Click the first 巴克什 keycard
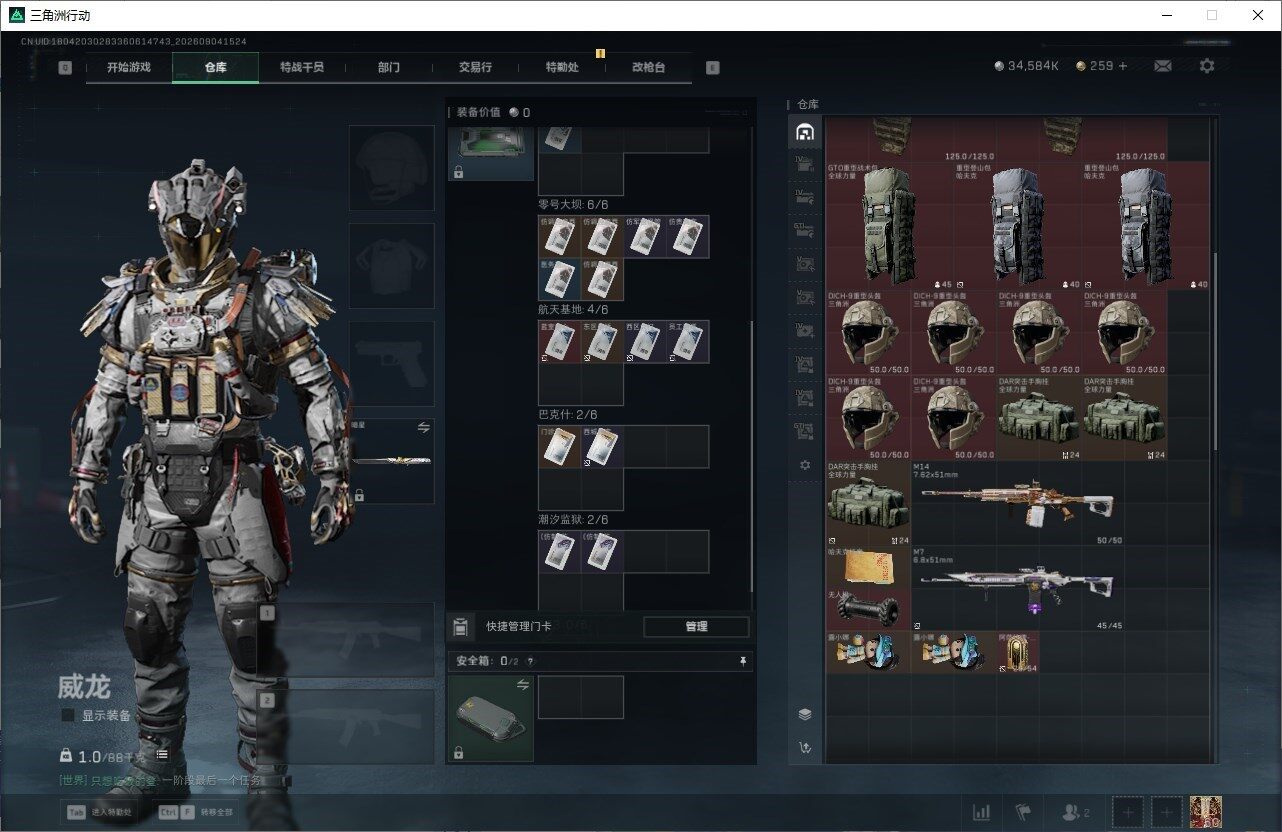The image size is (1282, 832). [x=560, y=447]
